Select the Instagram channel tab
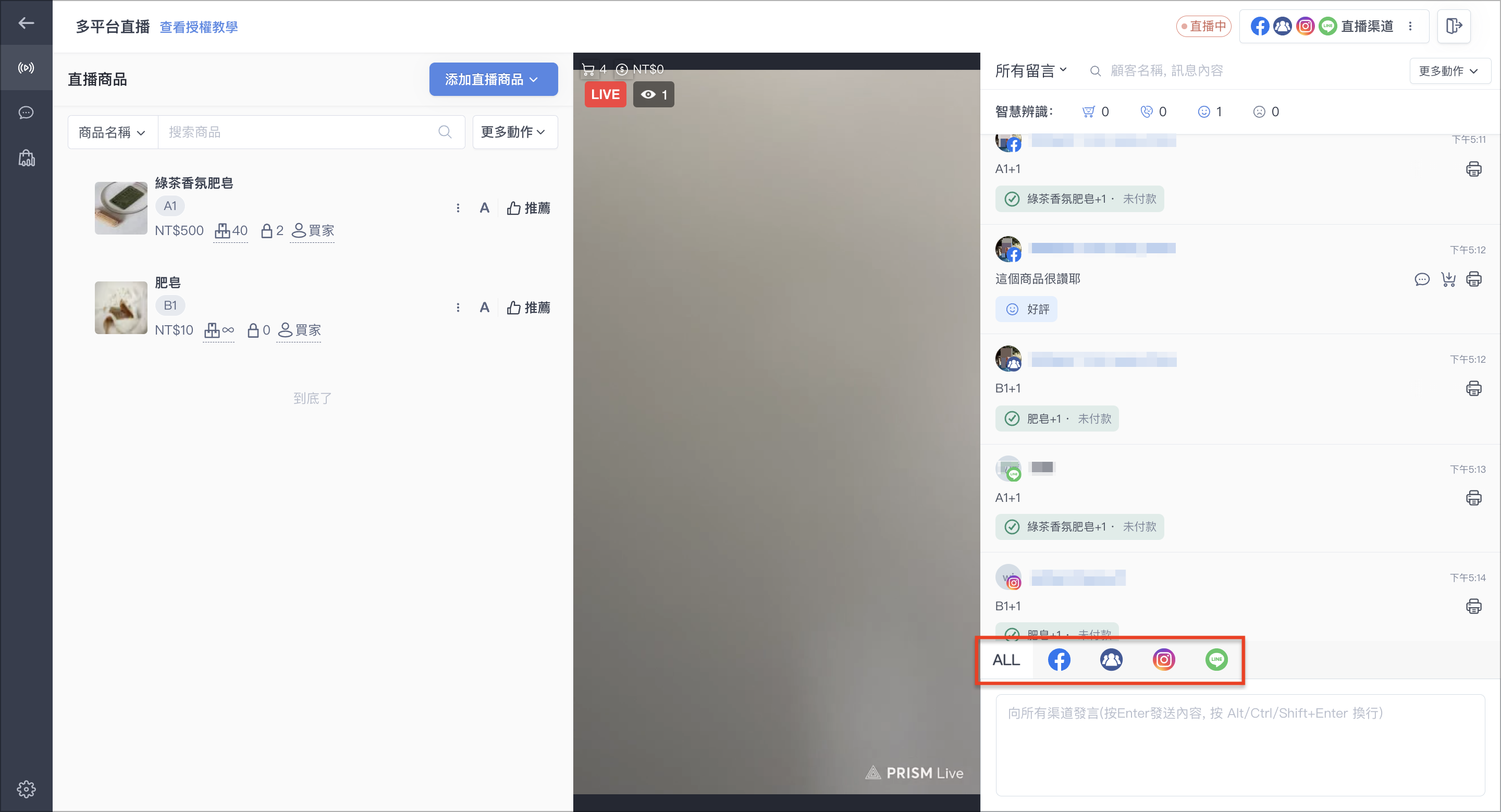 (x=1164, y=660)
